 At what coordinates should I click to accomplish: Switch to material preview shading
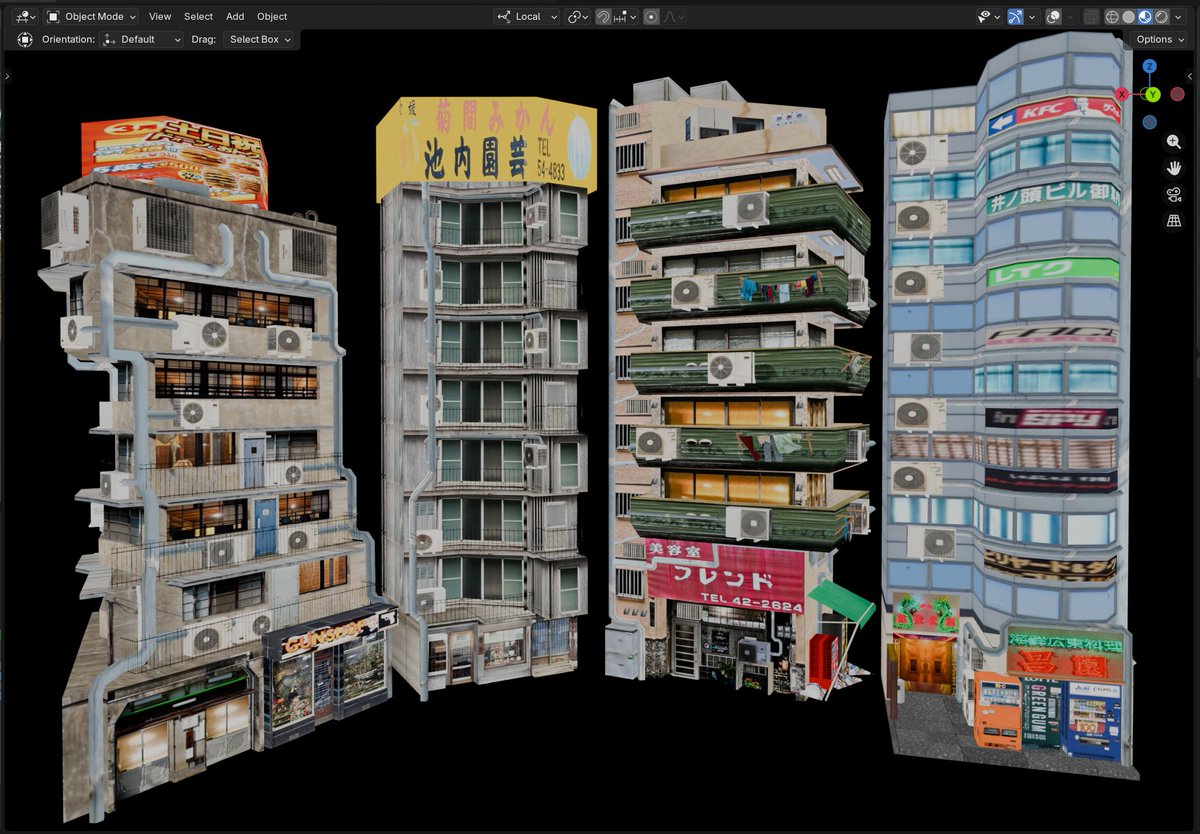pyautogui.click(x=1145, y=16)
